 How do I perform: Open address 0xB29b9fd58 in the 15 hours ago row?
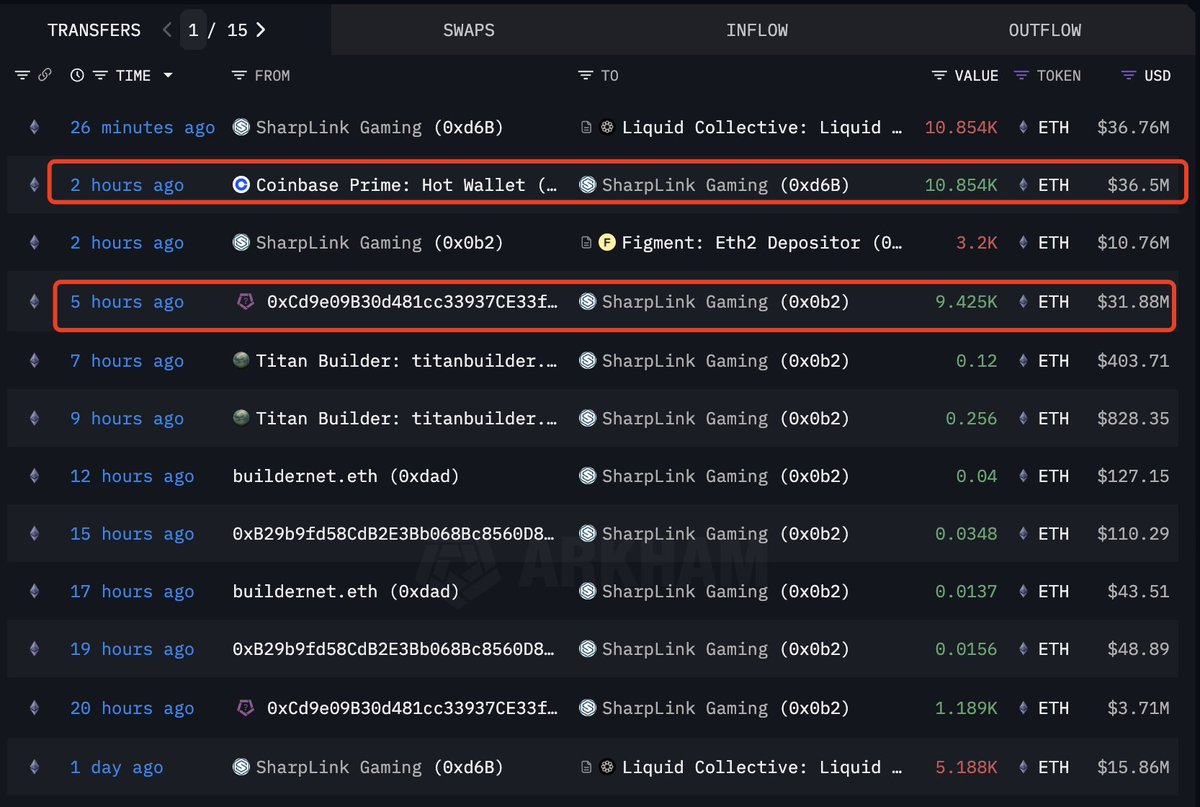pos(394,534)
